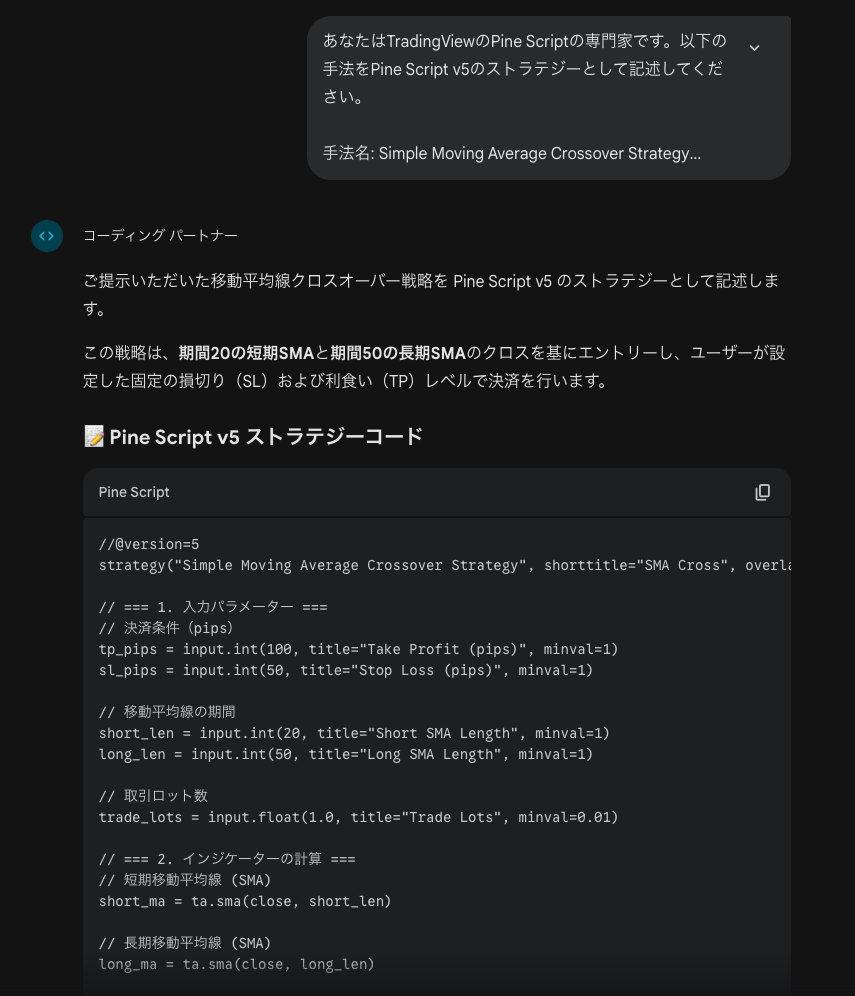Screen dimensions: 855x996
Task: Click the 取引ロット数 comment line
Action: tap(153, 796)
